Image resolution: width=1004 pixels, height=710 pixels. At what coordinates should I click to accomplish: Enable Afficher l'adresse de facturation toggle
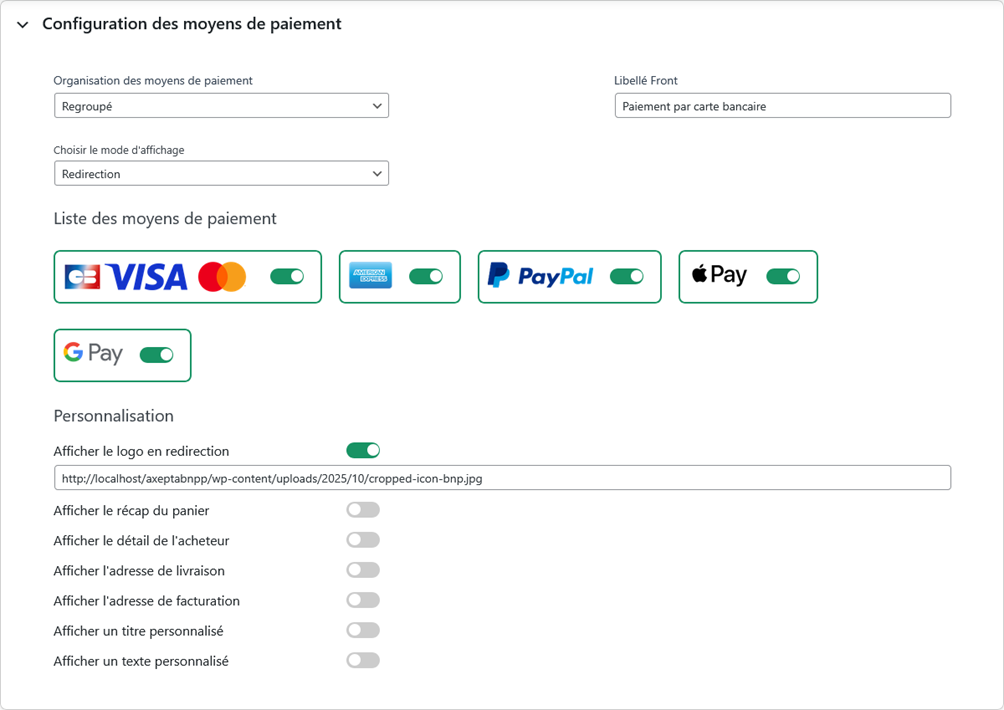363,600
